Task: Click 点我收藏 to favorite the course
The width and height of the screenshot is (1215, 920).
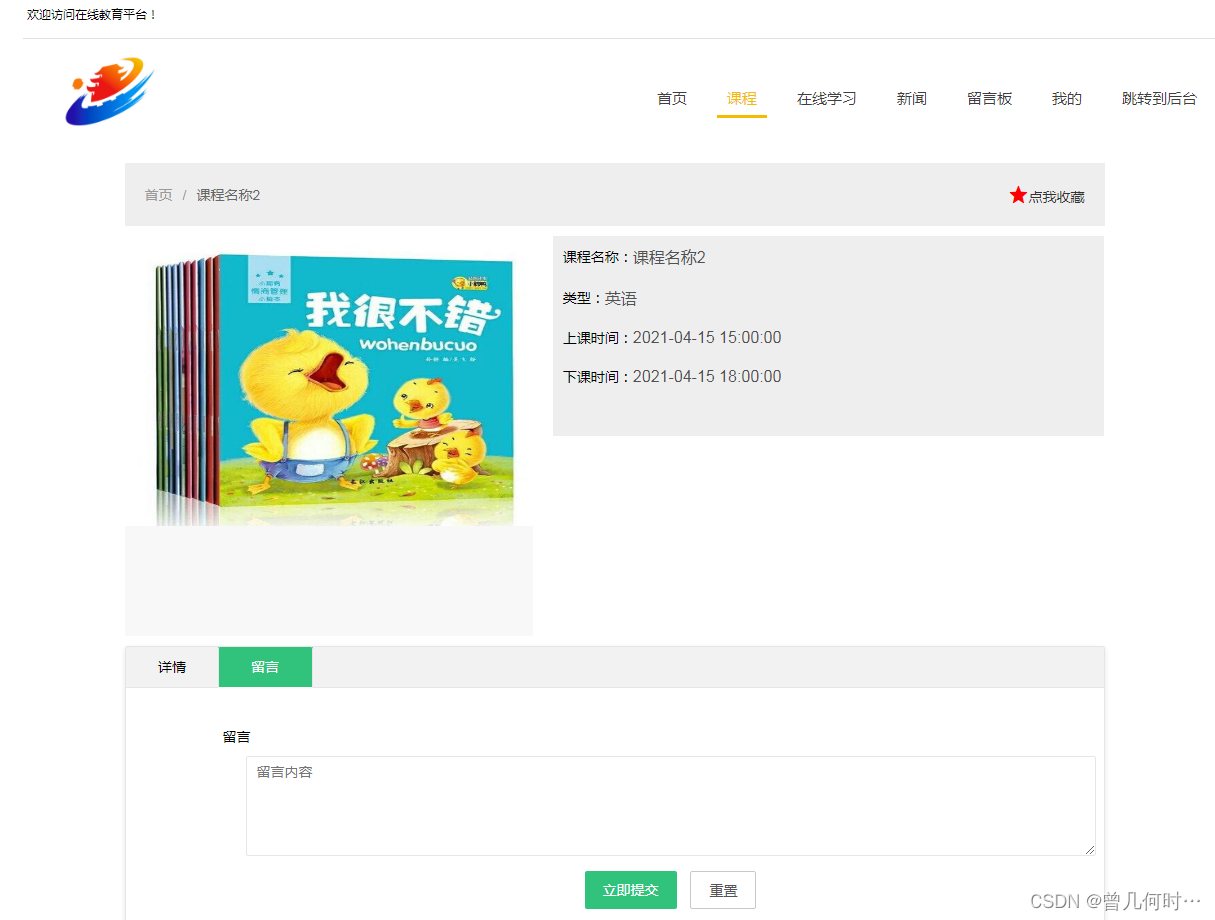Action: click(1057, 197)
